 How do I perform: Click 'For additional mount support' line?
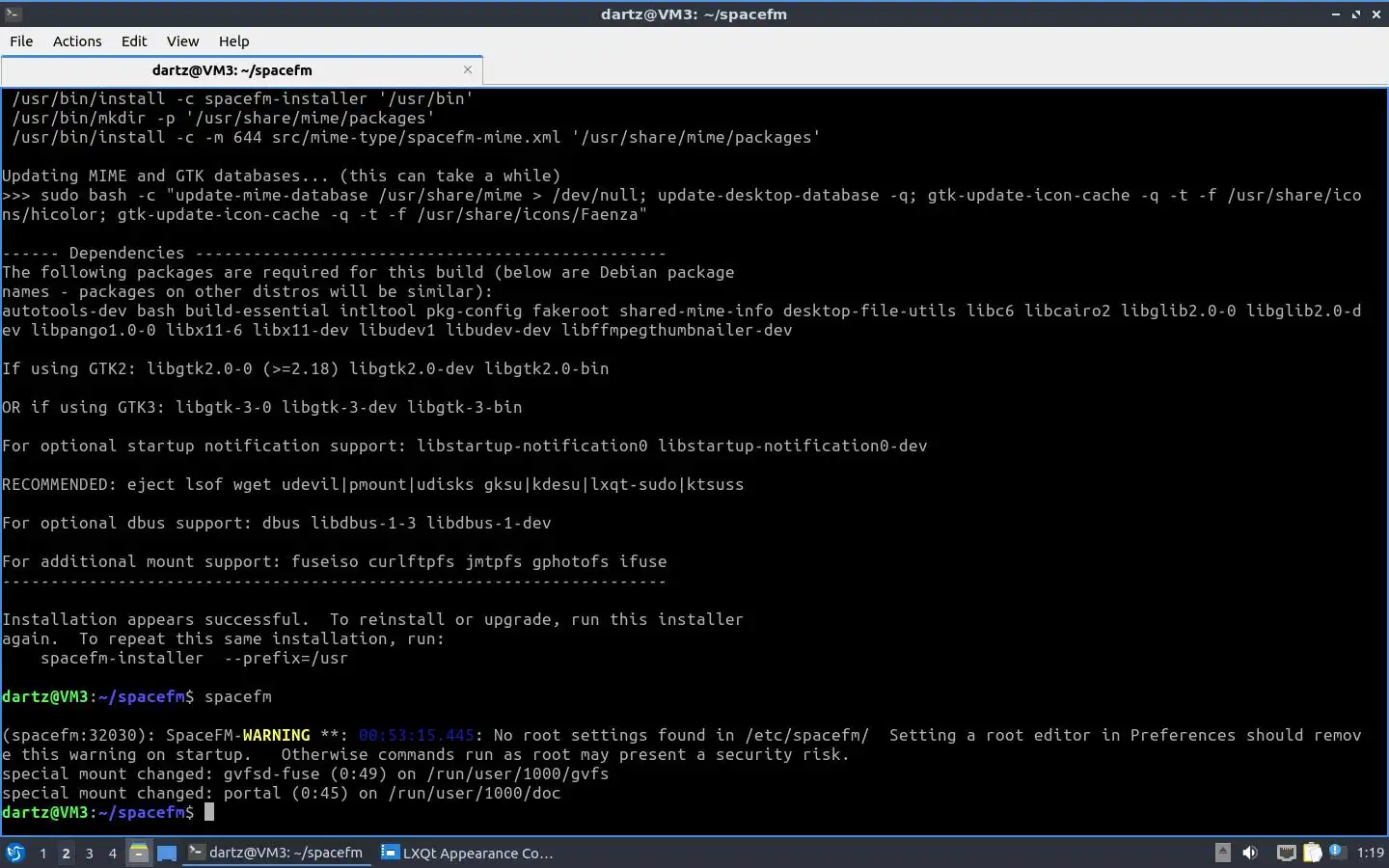pos(335,561)
